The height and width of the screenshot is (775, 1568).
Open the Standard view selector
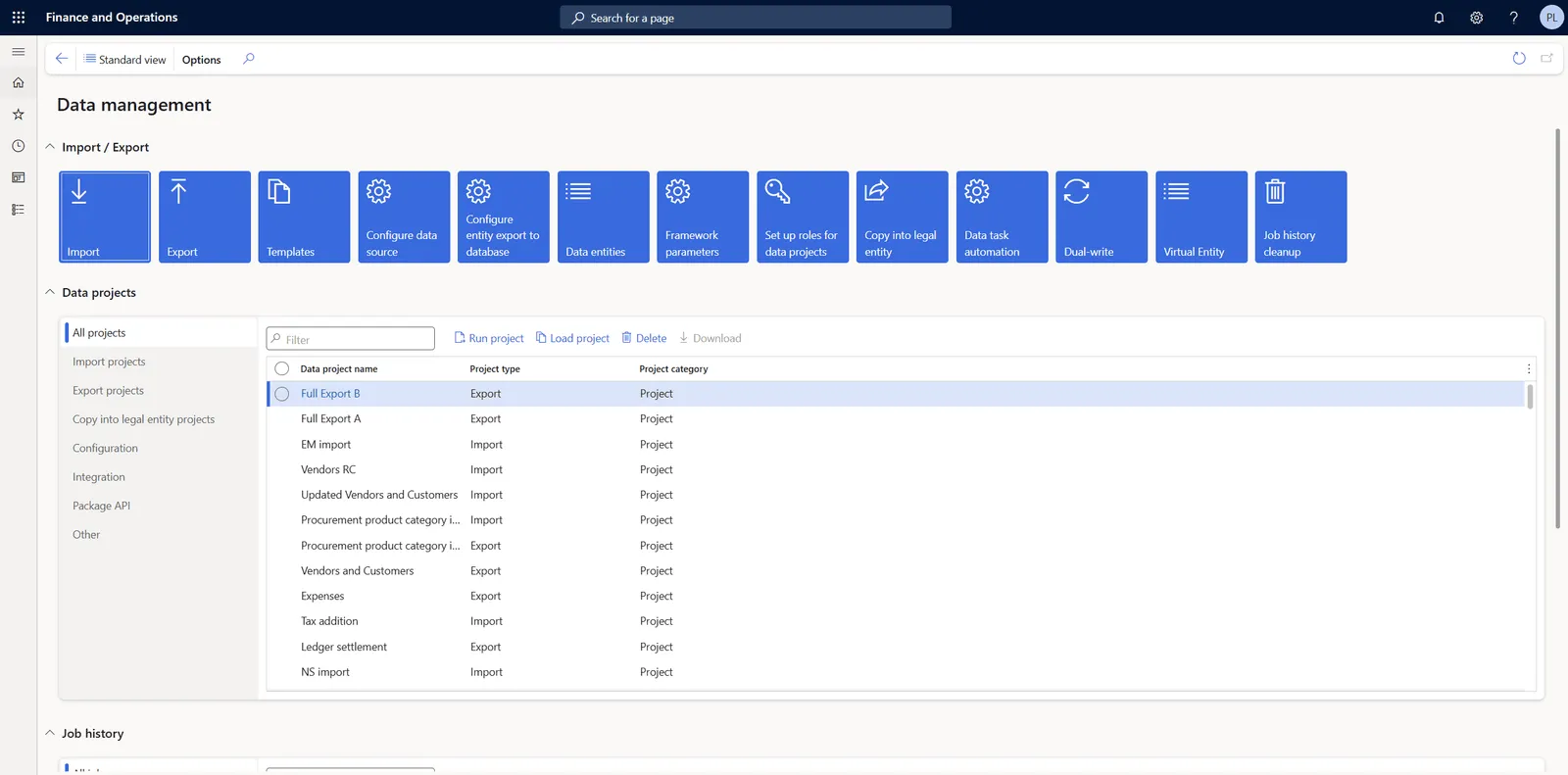[125, 60]
